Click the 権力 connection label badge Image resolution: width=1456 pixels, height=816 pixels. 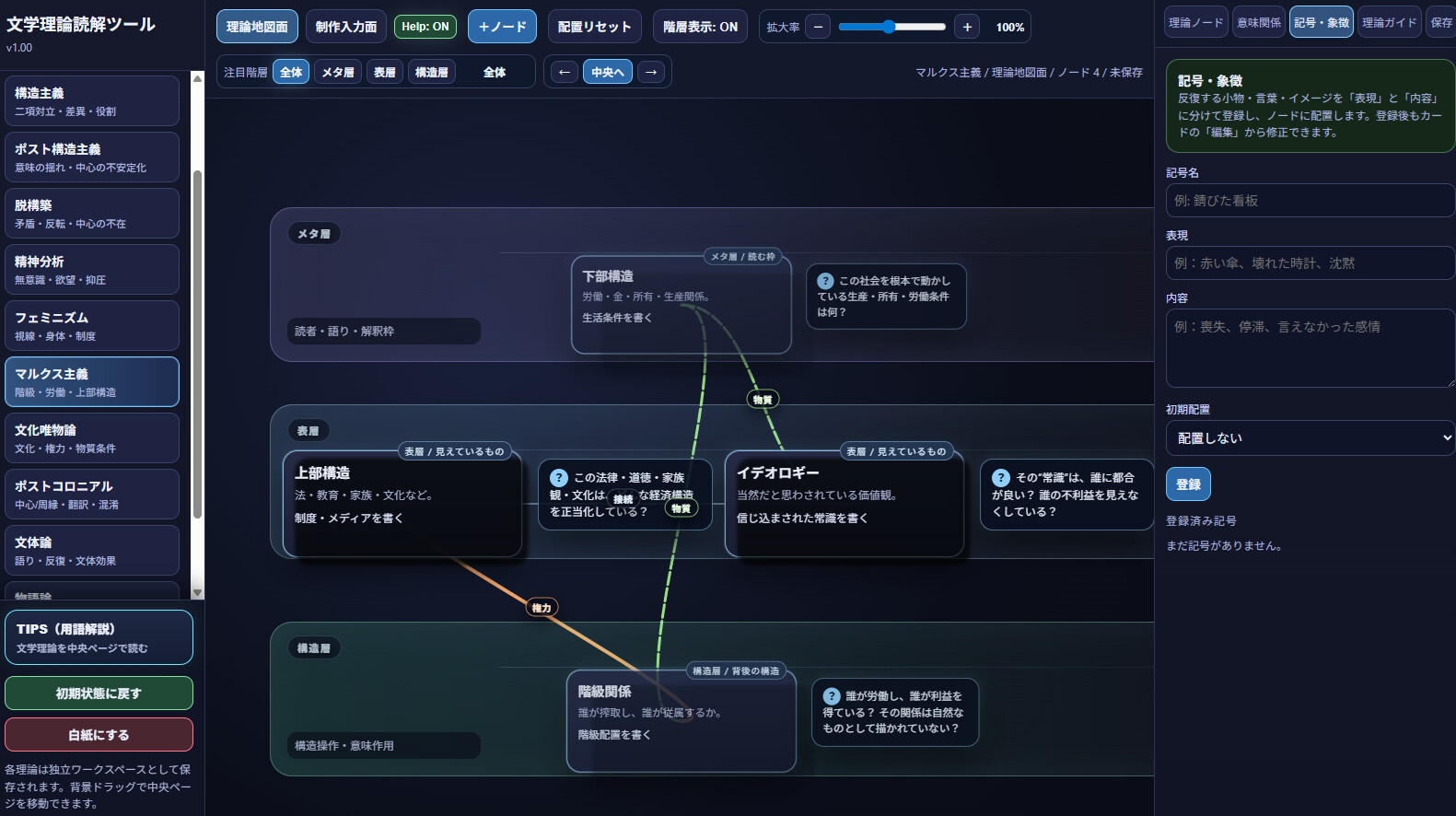[x=542, y=608]
